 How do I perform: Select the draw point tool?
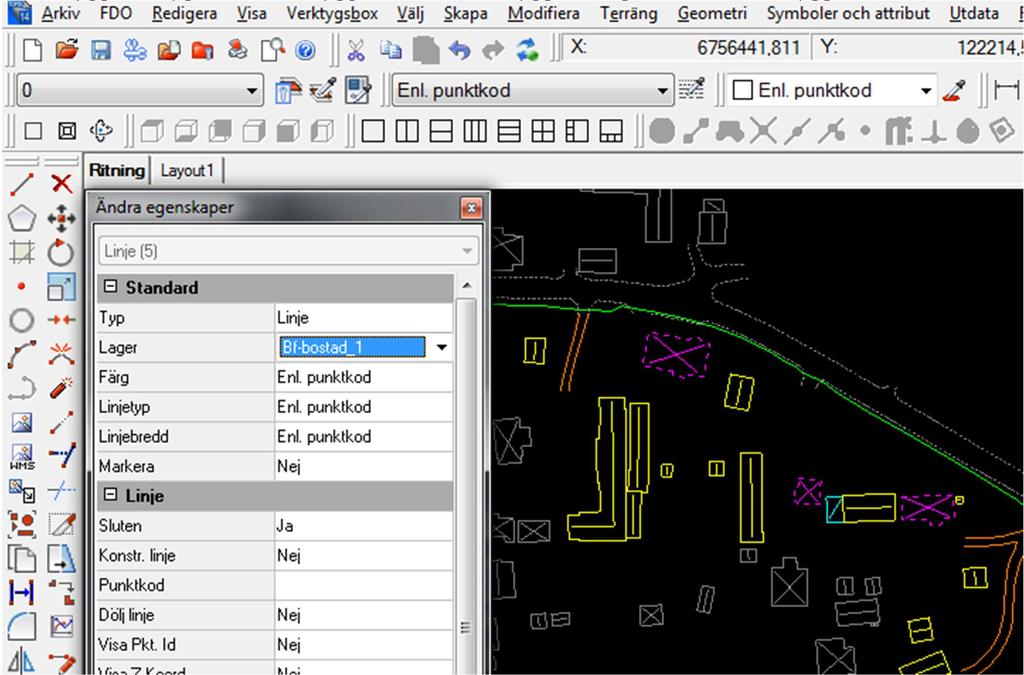click(22, 287)
